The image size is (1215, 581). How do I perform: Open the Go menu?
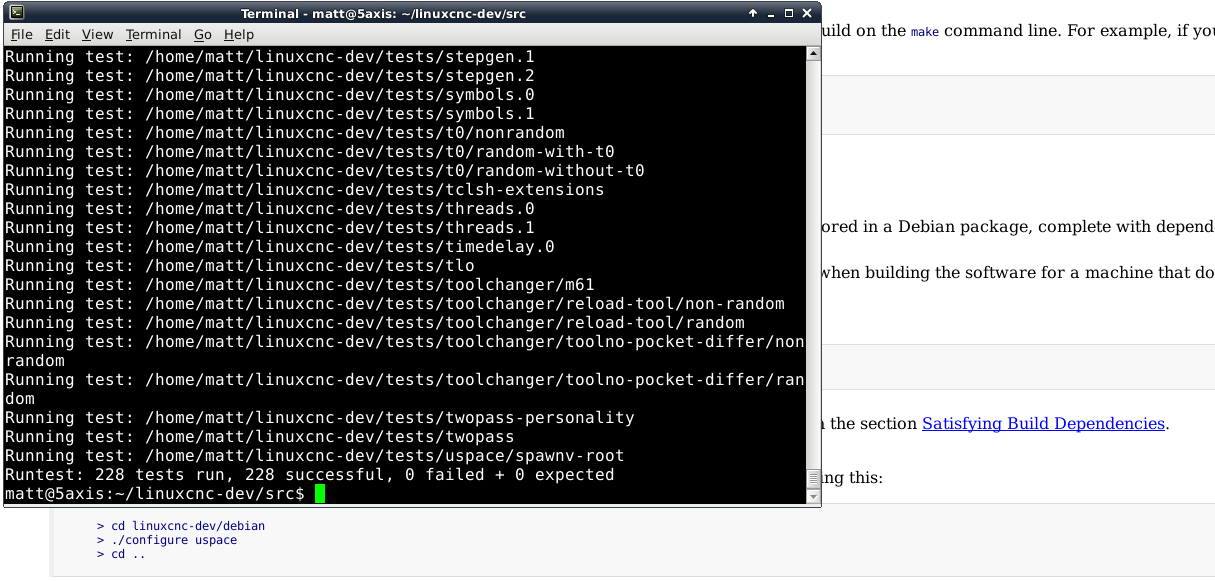click(203, 34)
